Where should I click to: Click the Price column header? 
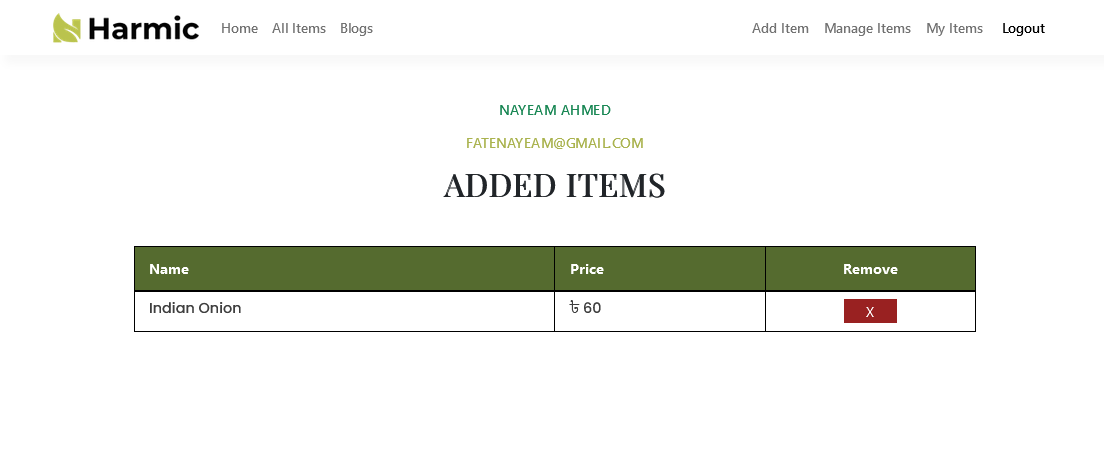[587, 269]
